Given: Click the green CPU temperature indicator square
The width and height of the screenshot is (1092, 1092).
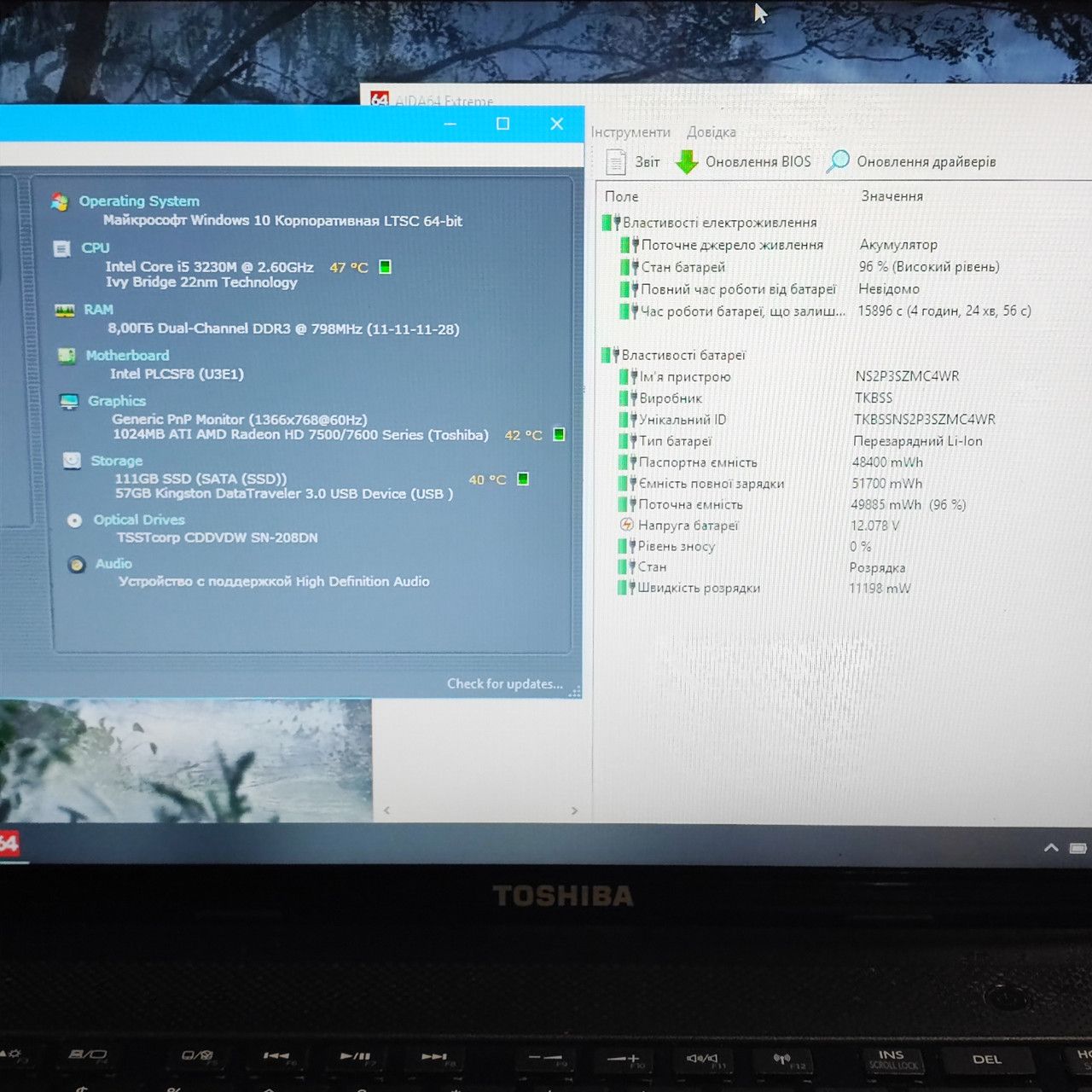Looking at the screenshot, I should 385,267.
